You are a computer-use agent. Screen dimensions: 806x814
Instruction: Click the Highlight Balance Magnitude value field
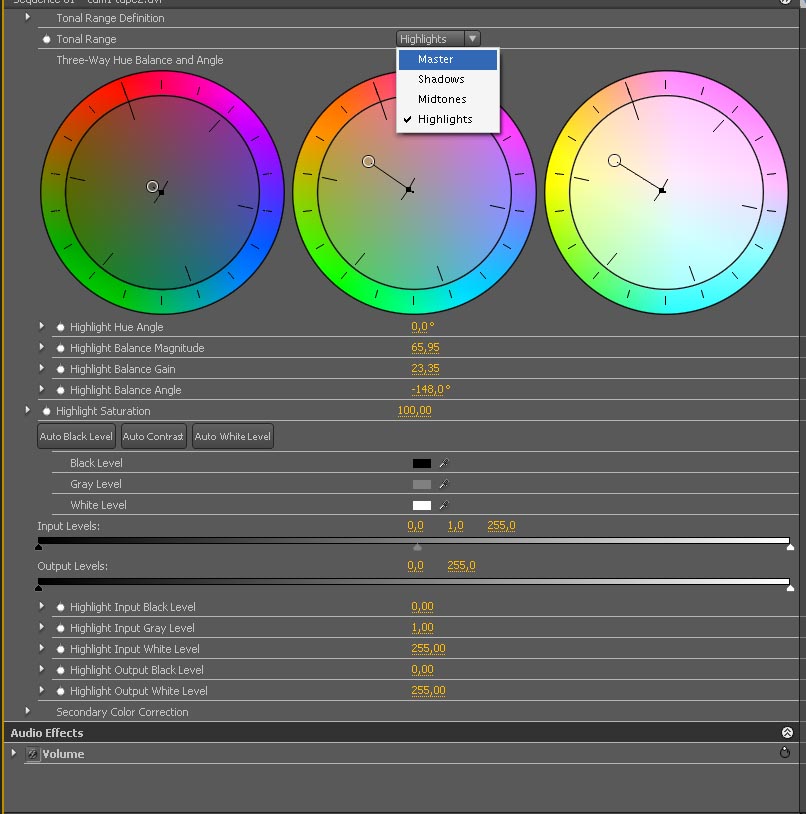425,348
